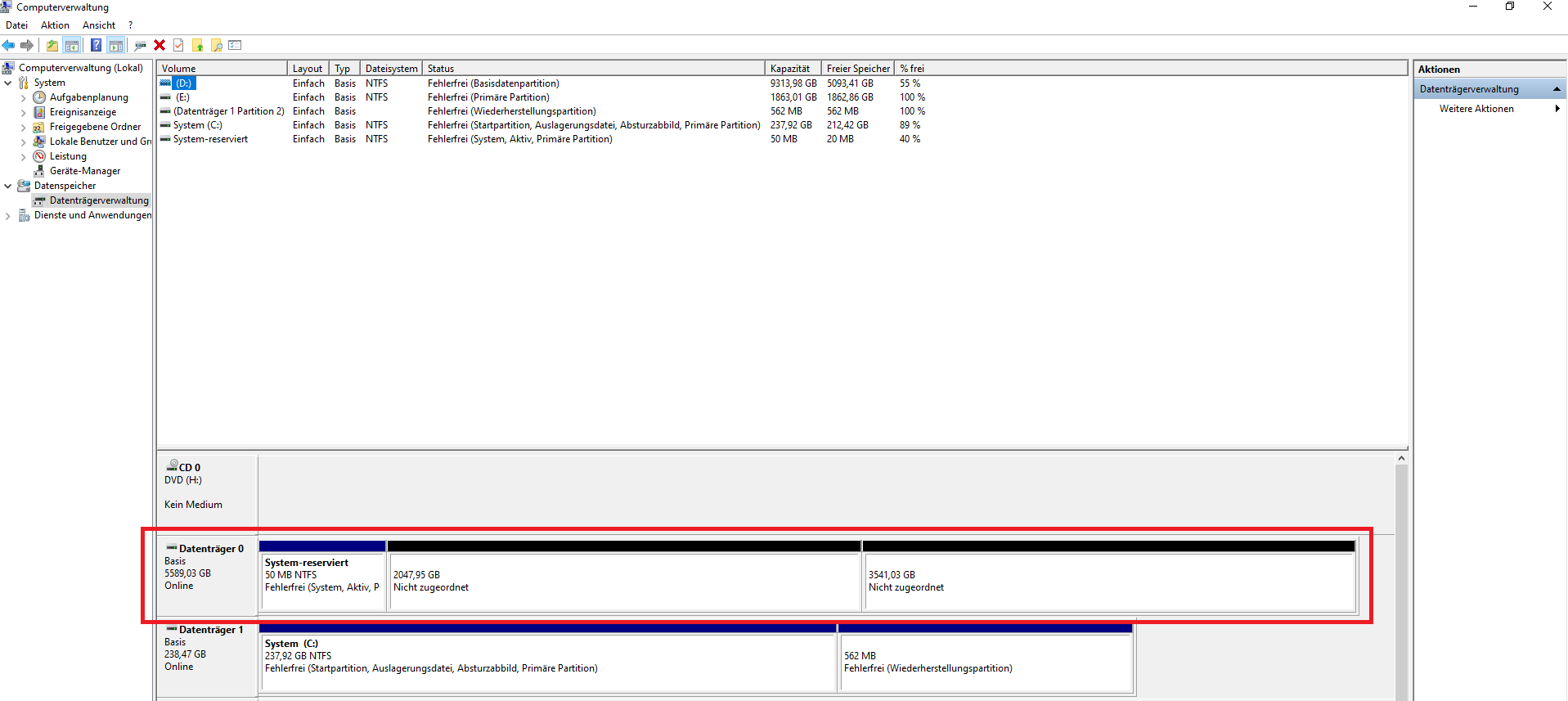Toggle the console tree pane toolbar icon
The image size is (1568, 701).
[72, 45]
